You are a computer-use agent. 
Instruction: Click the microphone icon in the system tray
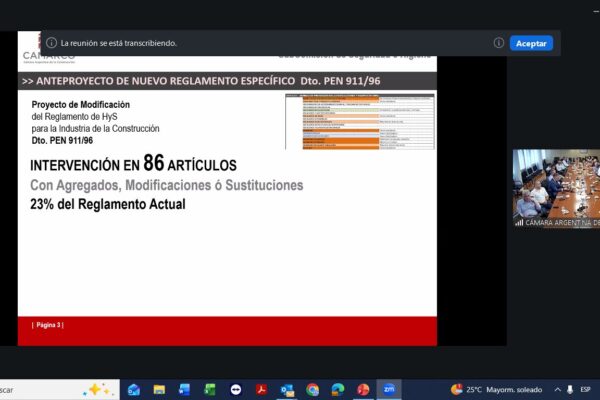coord(570,390)
